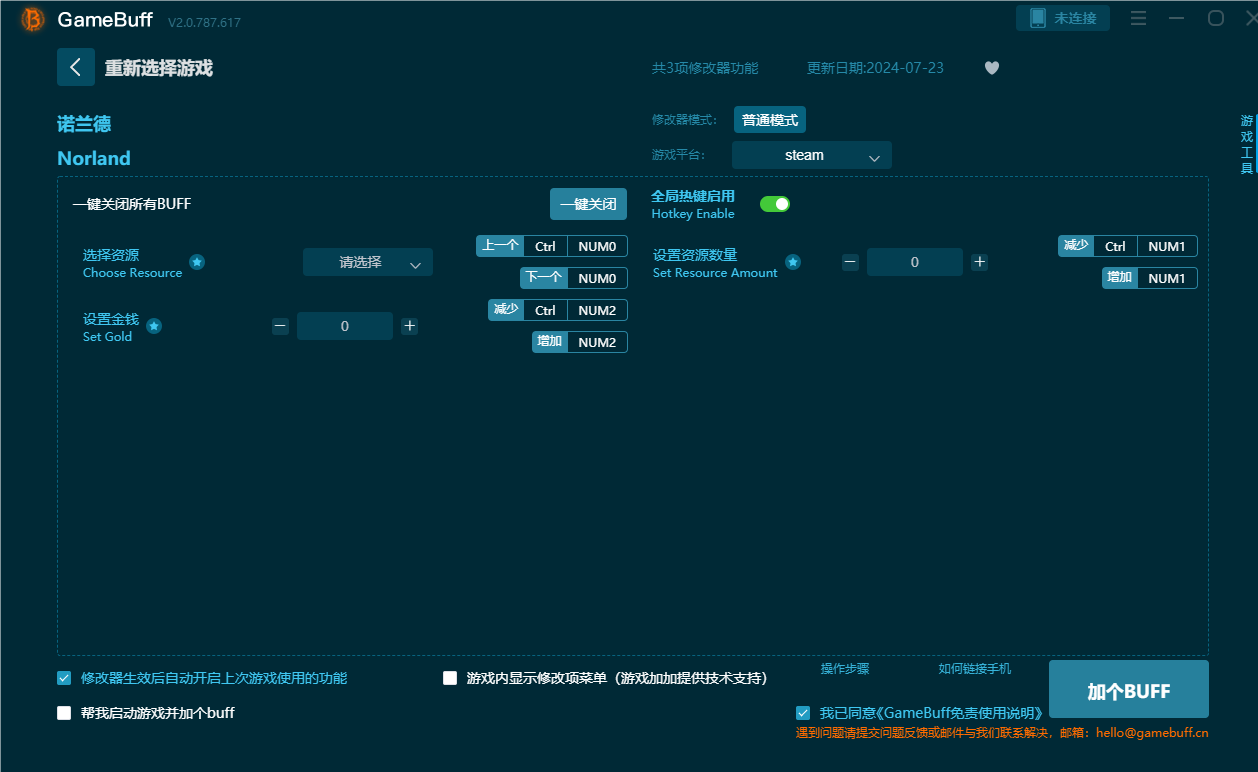Open the steam platform dropdown
Image resolution: width=1258 pixels, height=772 pixels.
click(x=812, y=155)
